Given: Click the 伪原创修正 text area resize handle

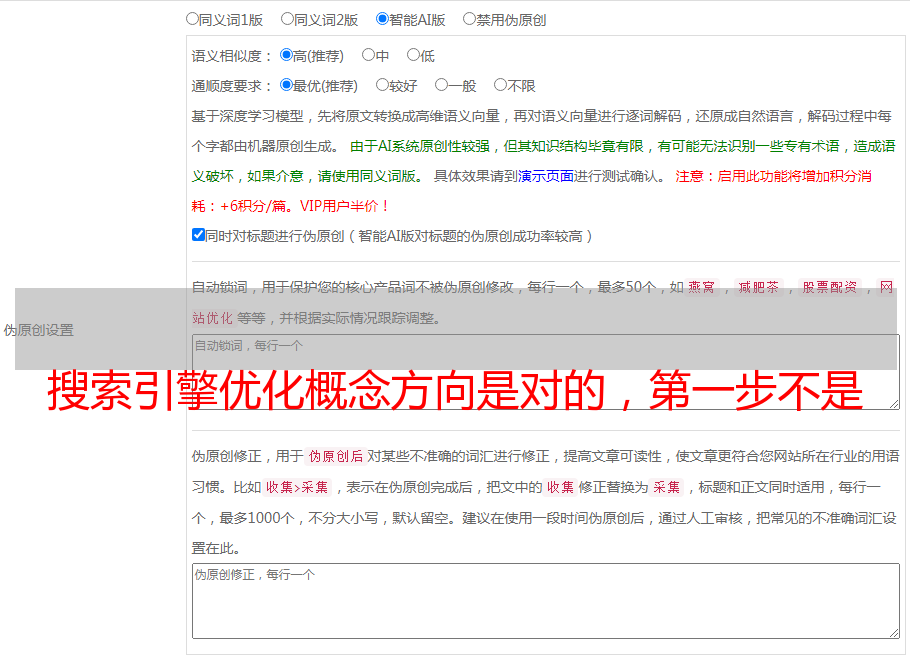Looking at the screenshot, I should (x=894, y=633).
